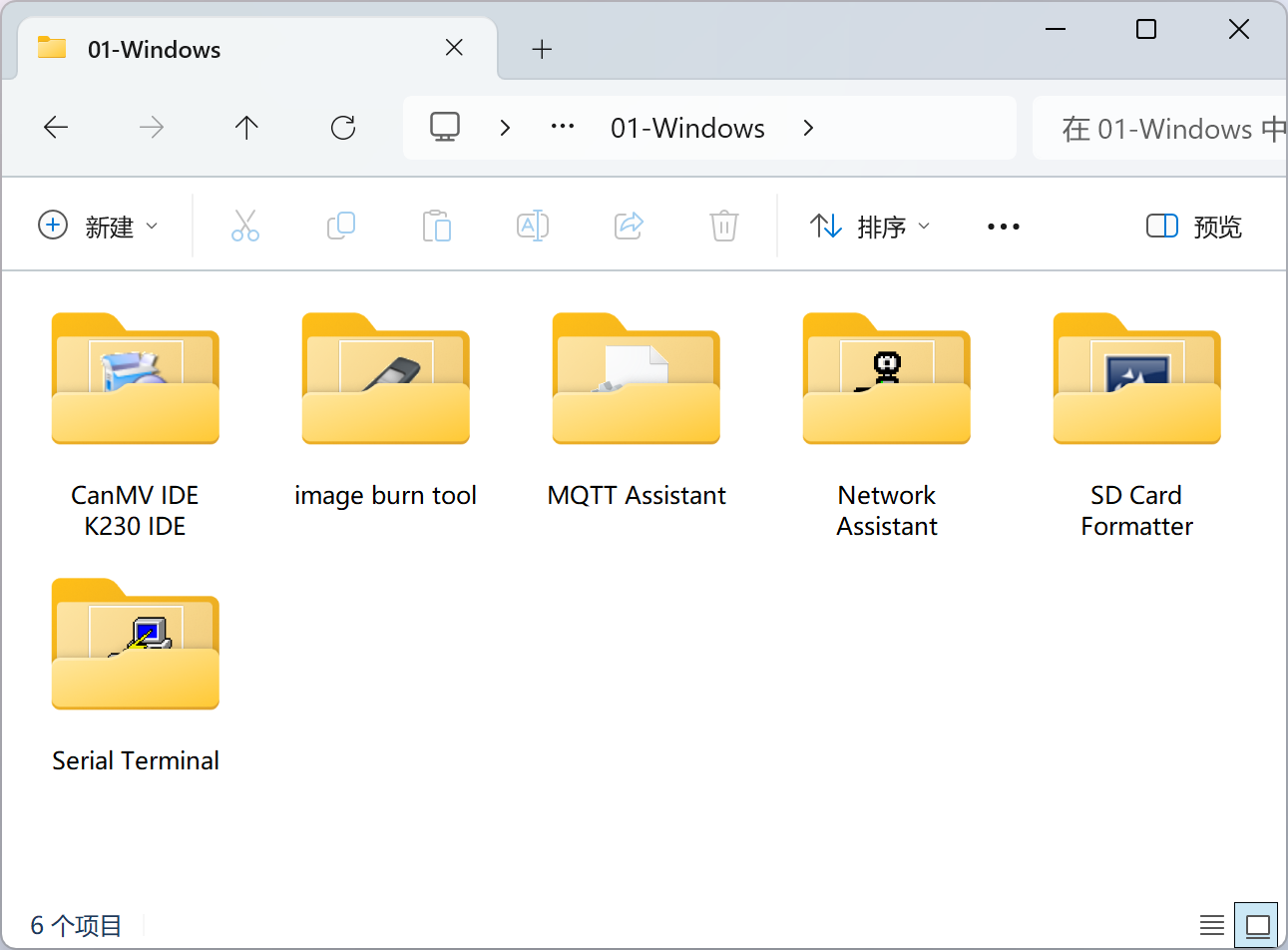The width and height of the screenshot is (1288, 950).
Task: Refresh the 01-Windows folder view
Action: pyautogui.click(x=343, y=128)
